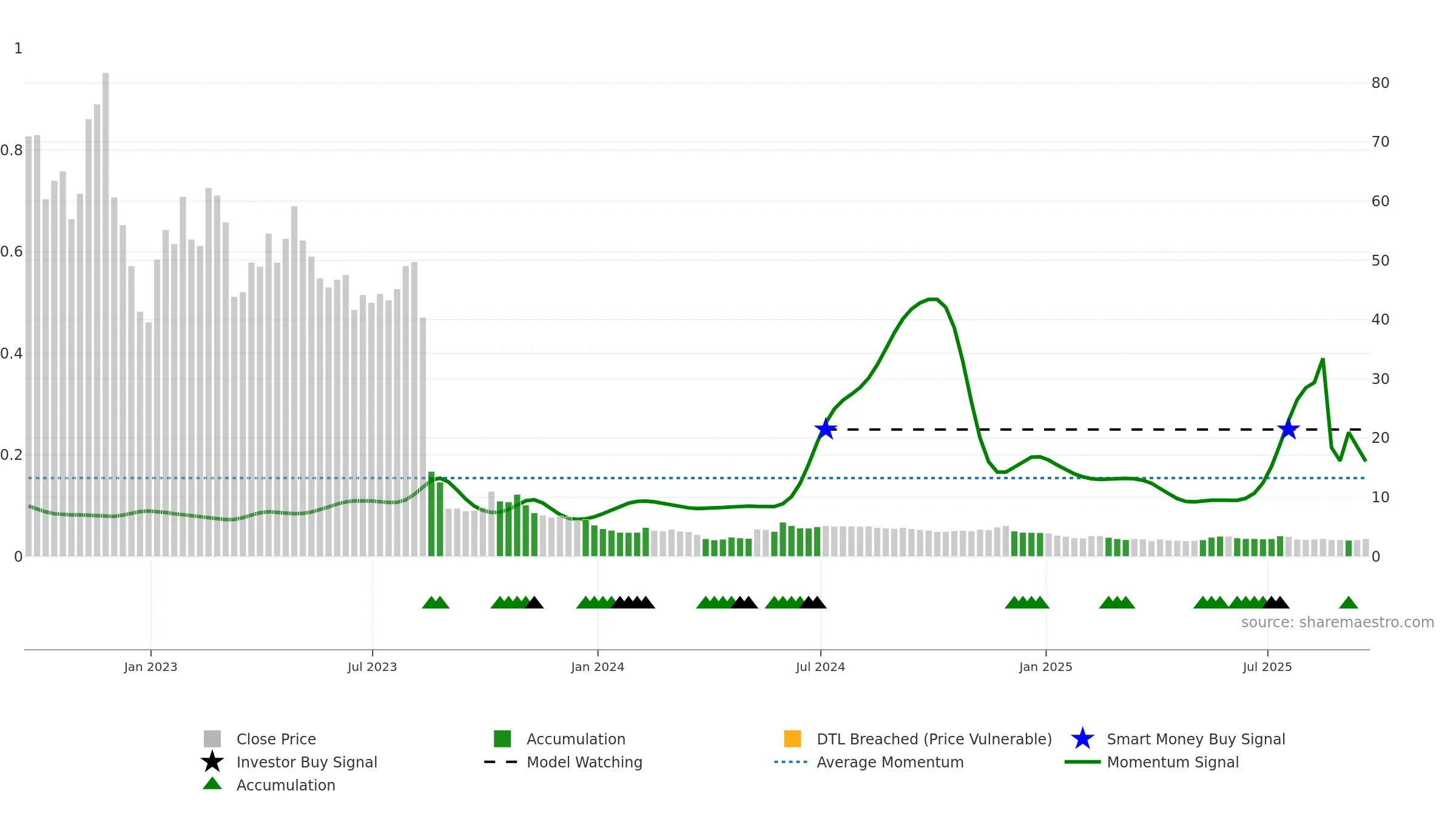
Task: Click the dashed Model Watching legend line
Action: 500,762
